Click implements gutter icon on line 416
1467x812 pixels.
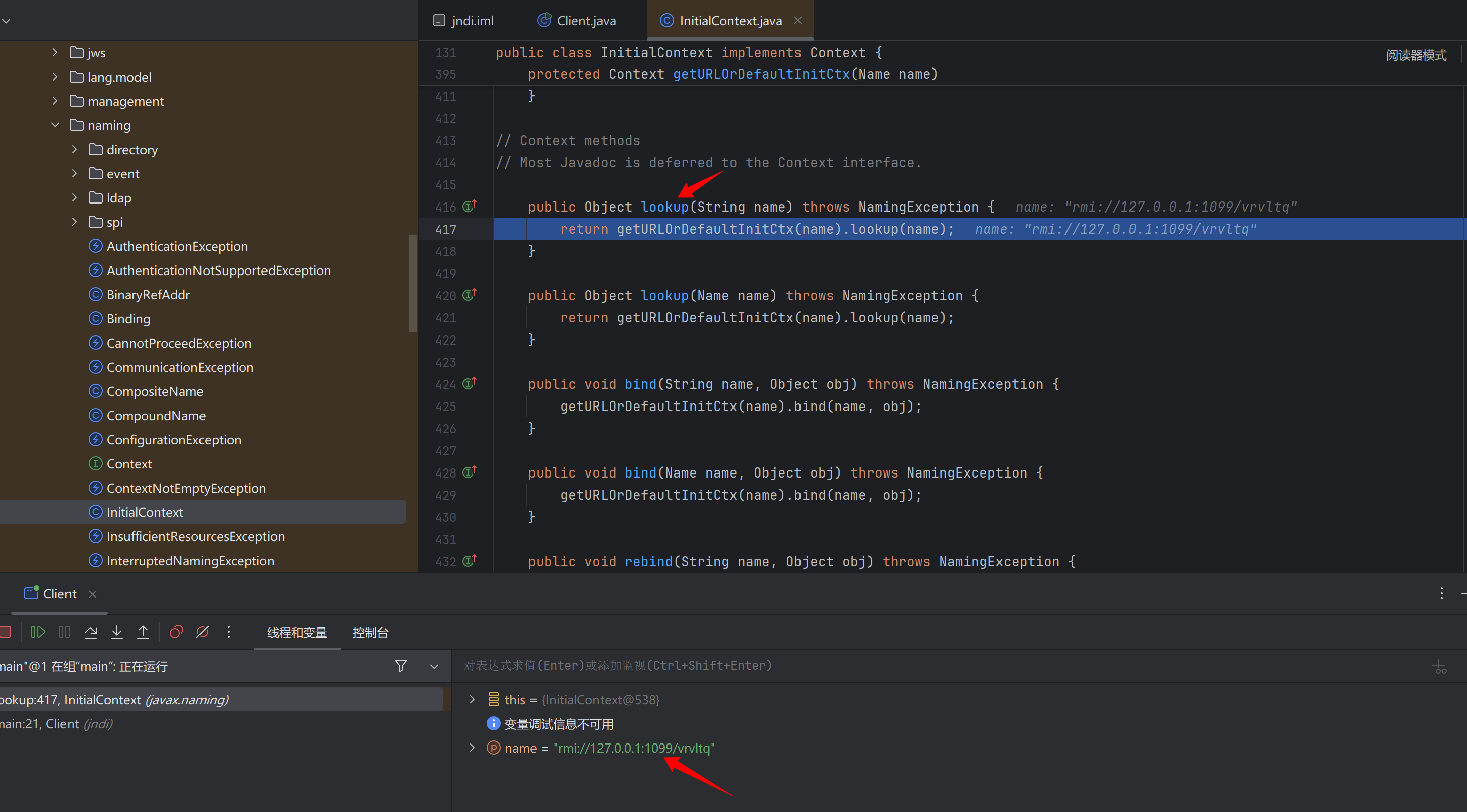[469, 206]
